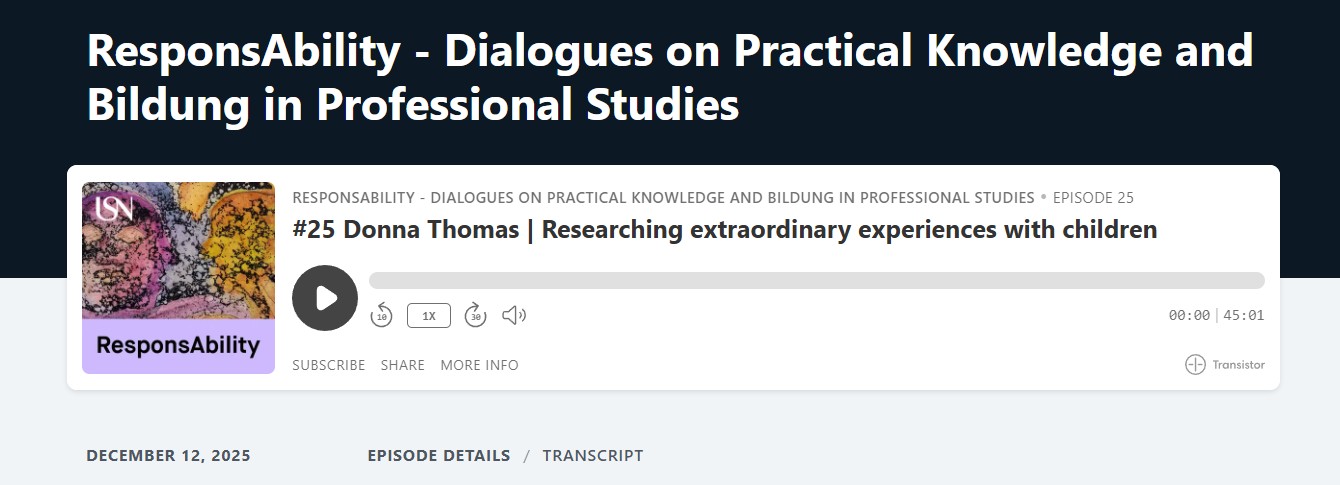Select the EPISODE DETAILS tab

tap(439, 455)
